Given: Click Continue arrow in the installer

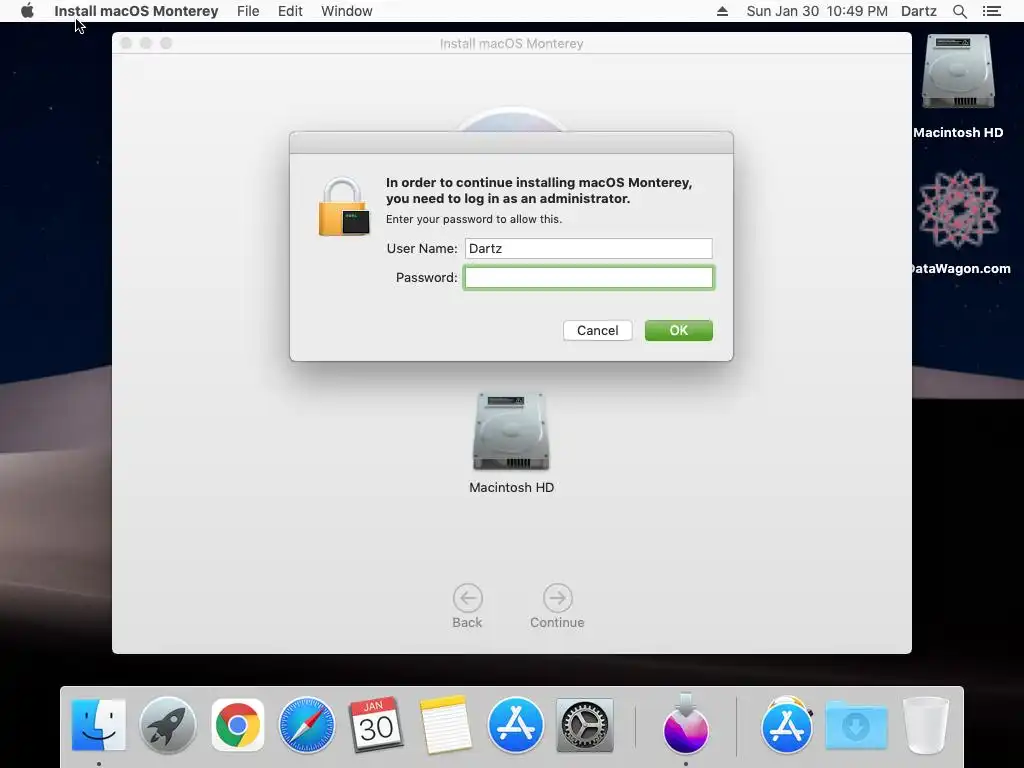Looking at the screenshot, I should click(x=557, y=607).
